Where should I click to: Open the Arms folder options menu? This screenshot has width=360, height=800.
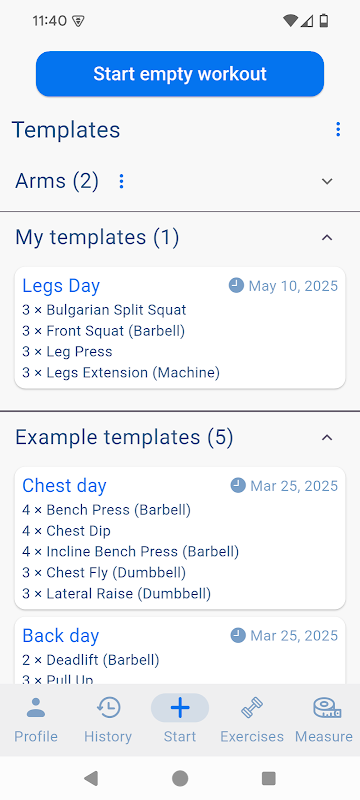(x=121, y=181)
